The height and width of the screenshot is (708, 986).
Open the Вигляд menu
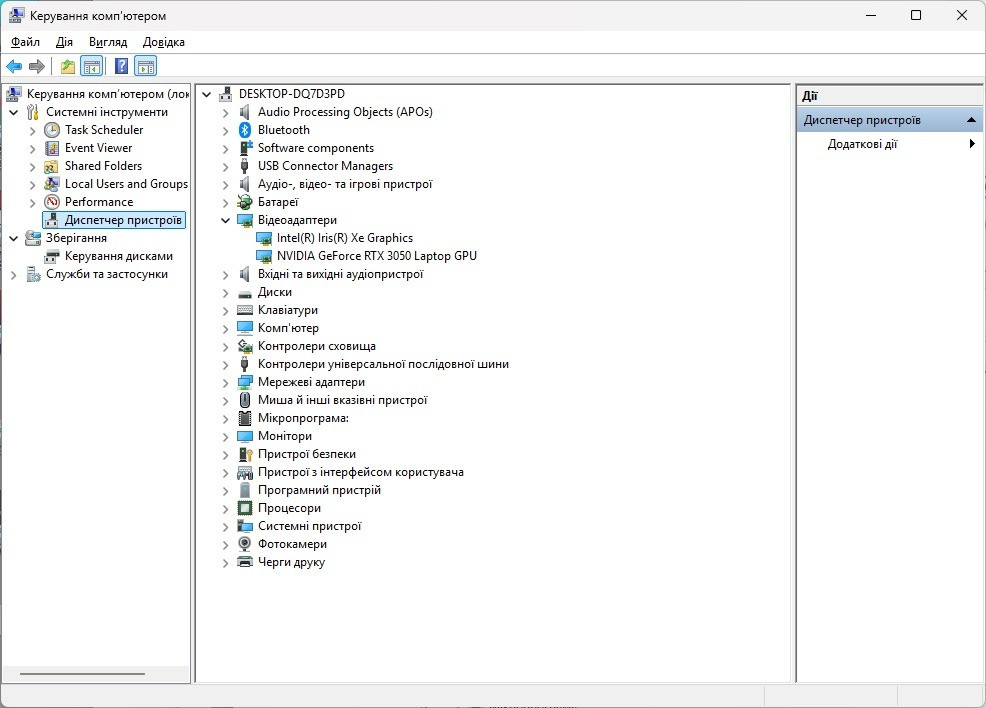tap(108, 42)
